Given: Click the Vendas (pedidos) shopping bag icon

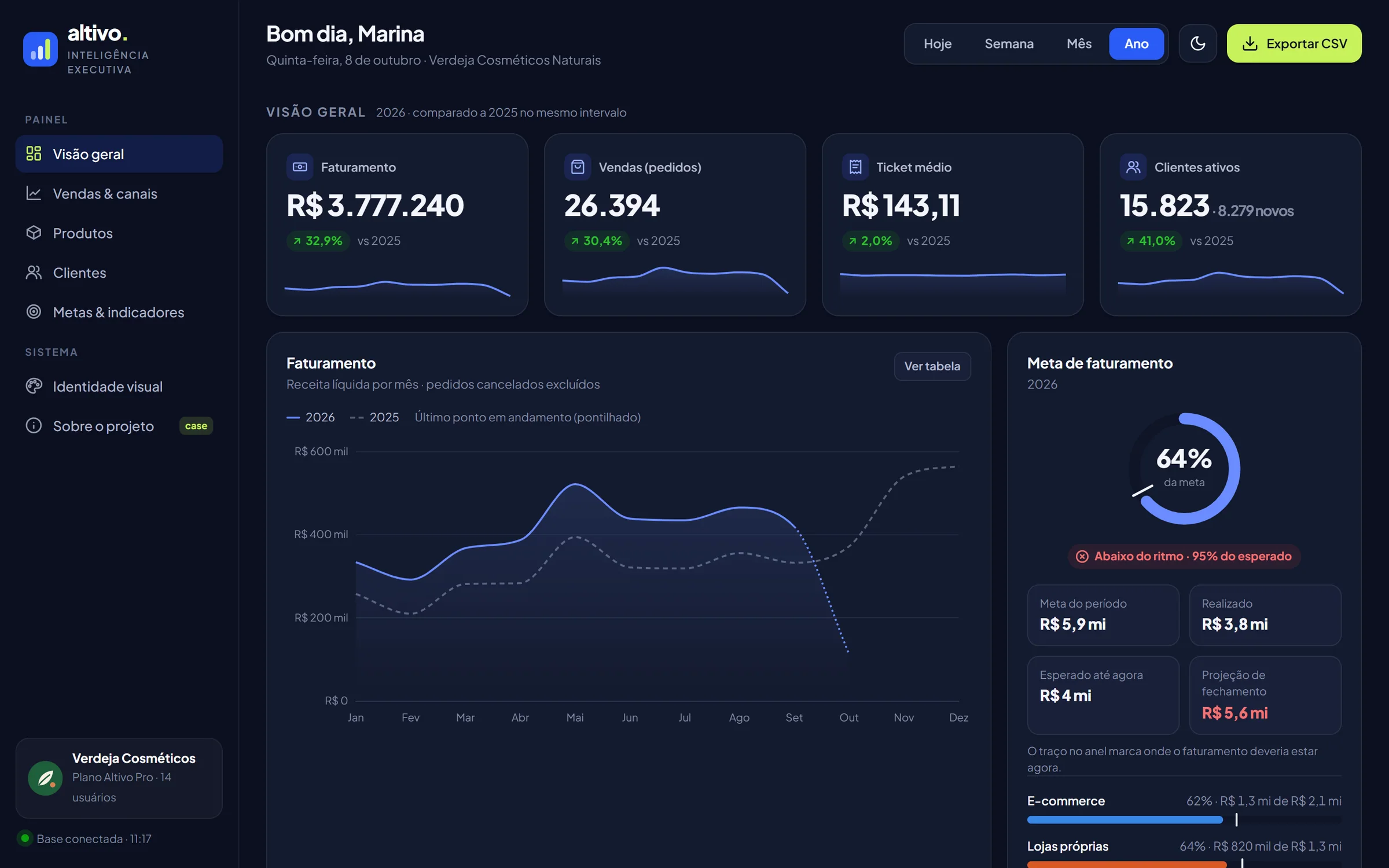Looking at the screenshot, I should [x=578, y=167].
